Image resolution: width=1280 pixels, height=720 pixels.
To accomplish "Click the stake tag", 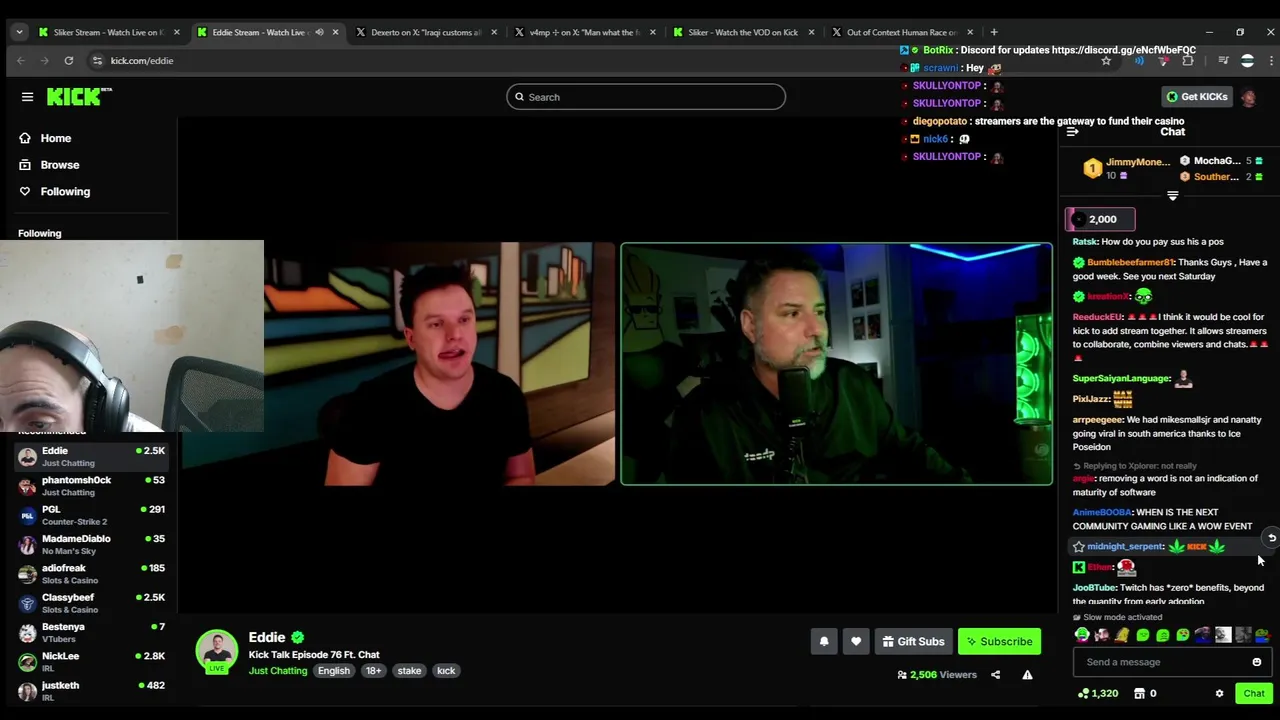I will 409,671.
